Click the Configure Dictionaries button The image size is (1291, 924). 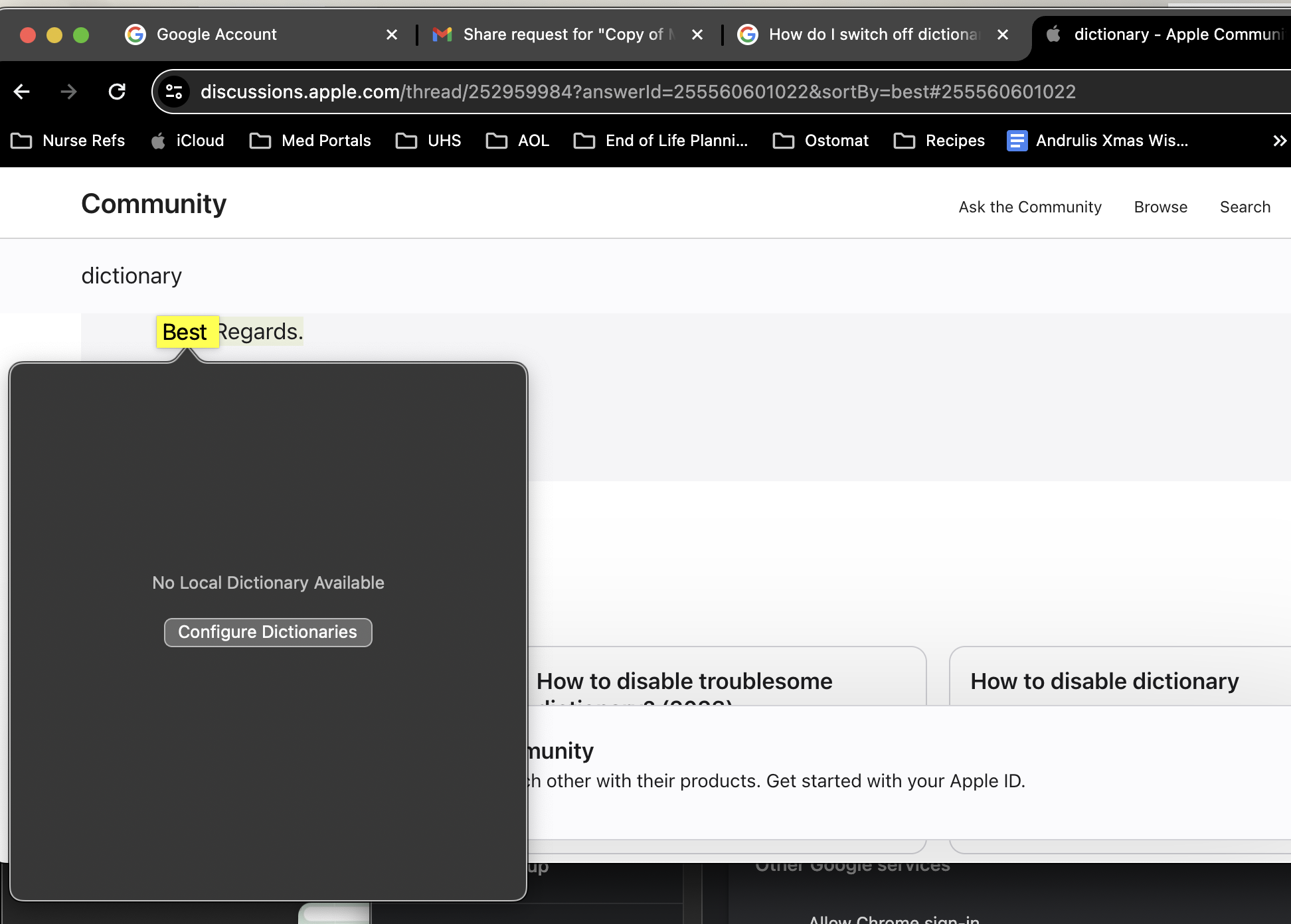point(268,632)
